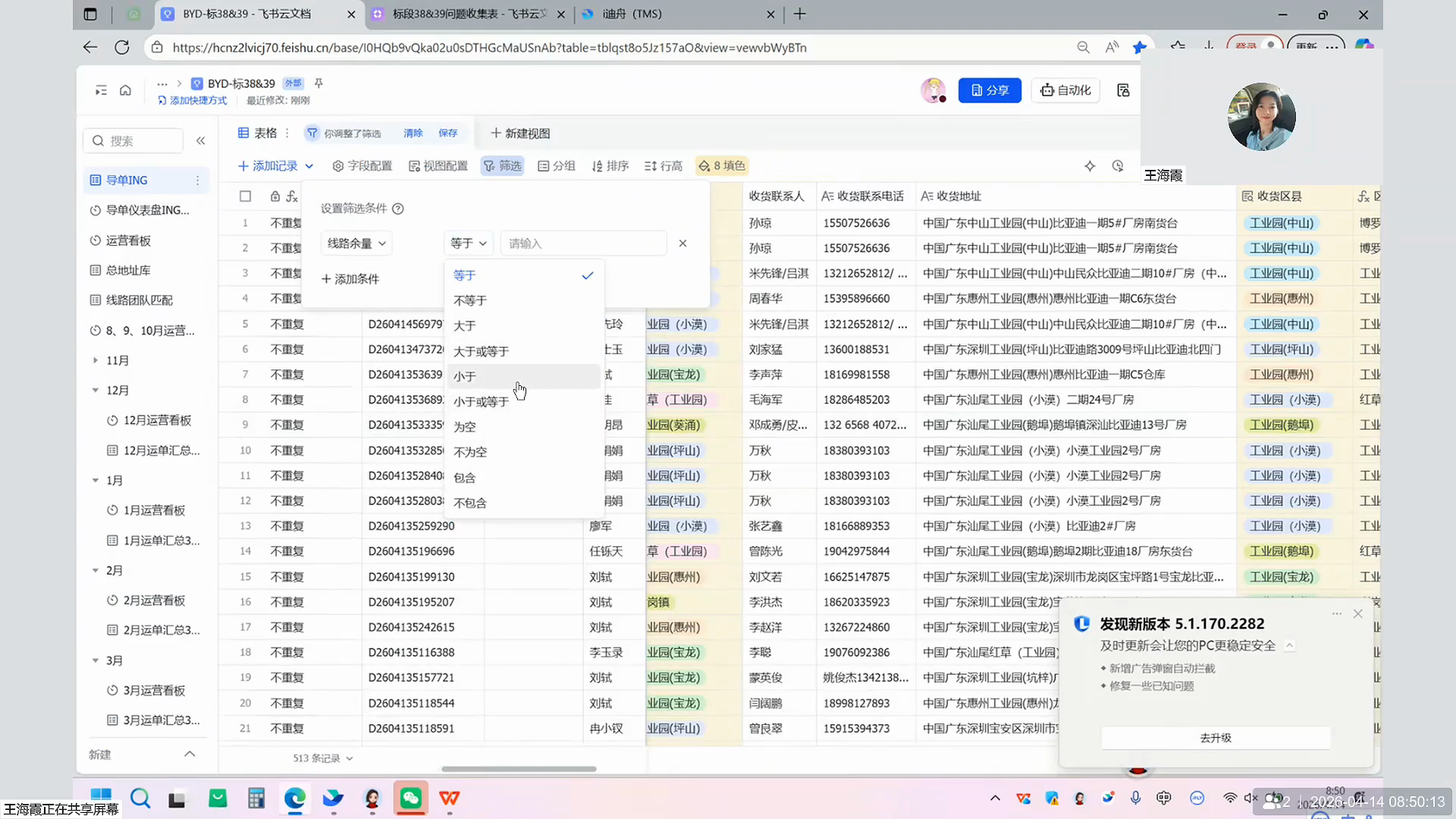Viewport: 1456px width, 819px height.
Task: Click the 保存 link to save the filter
Action: coord(447,133)
